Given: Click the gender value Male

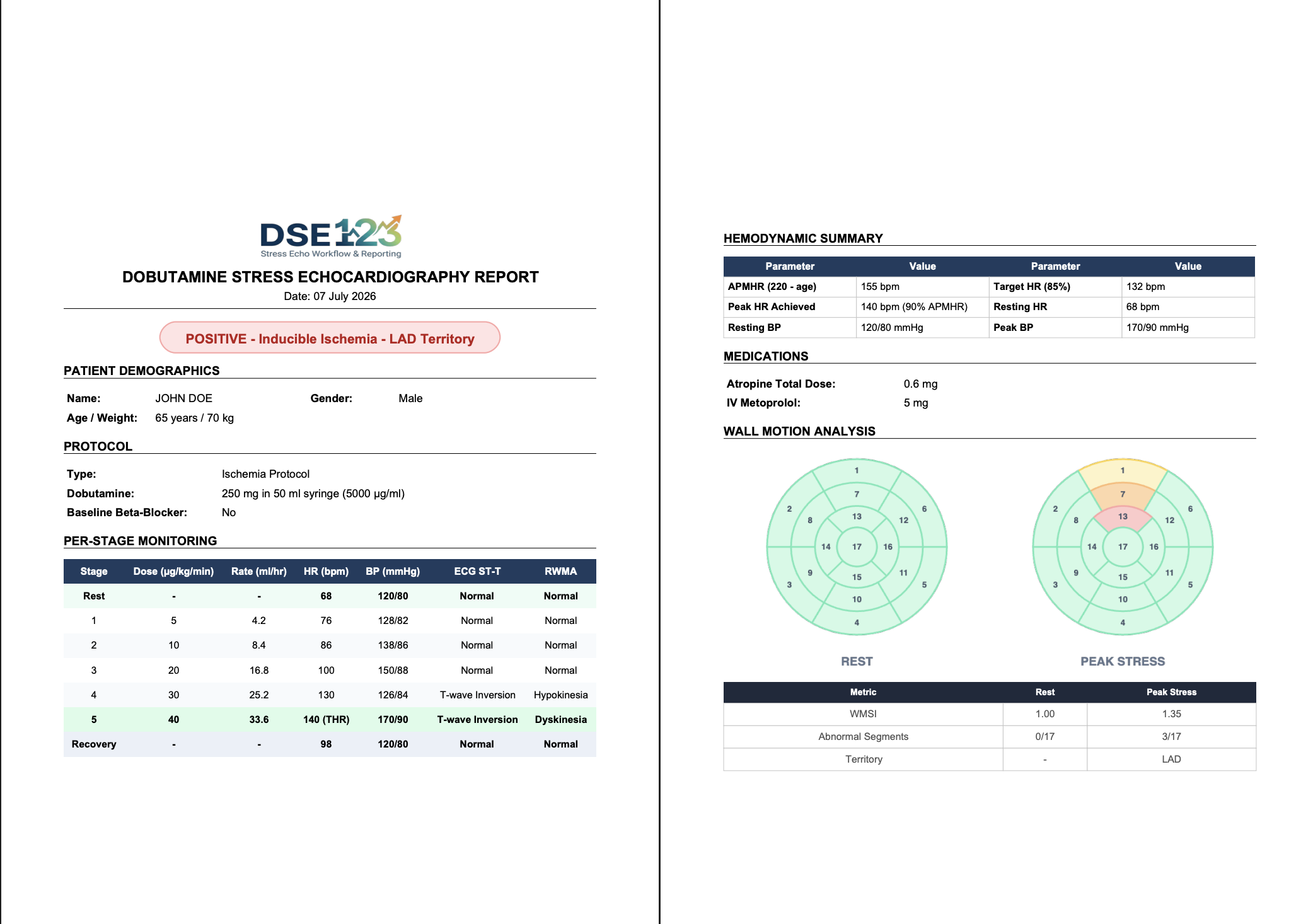Looking at the screenshot, I should tap(410, 398).
